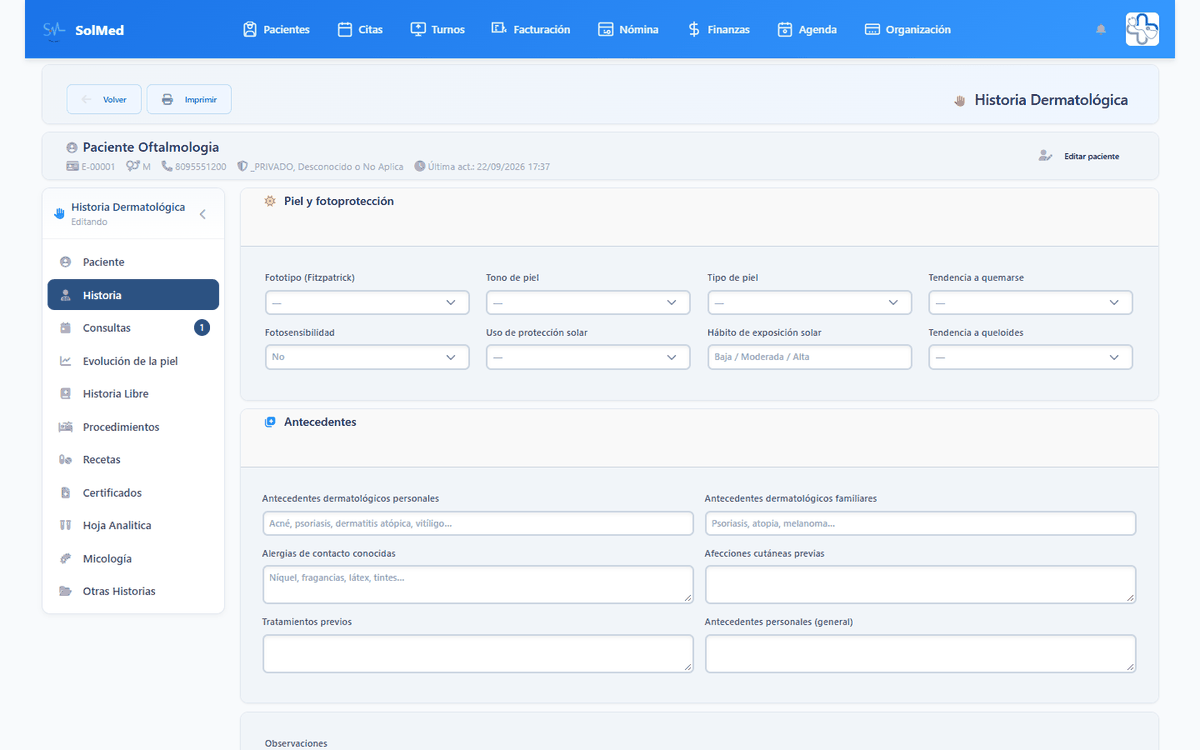The height and width of the screenshot is (750, 1200).
Task: Click the Piel y fotoprotección sun icon
Action: (x=270, y=201)
